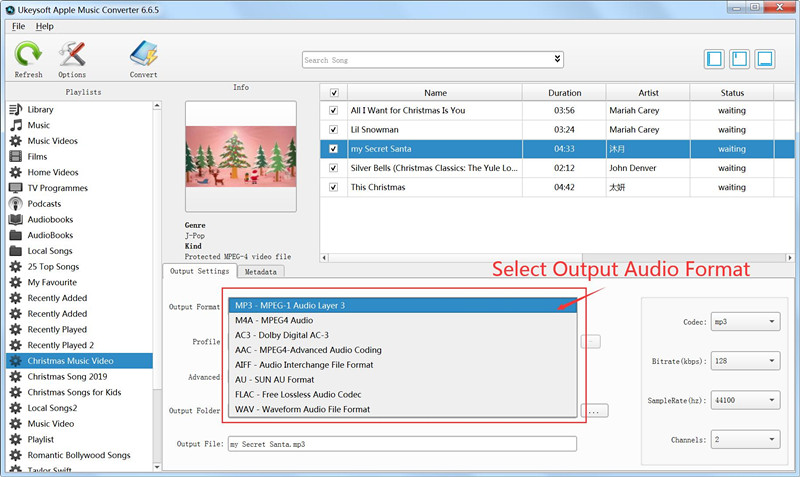This screenshot has width=800, height=477.
Task: Select the Recently Played playlist
Action: tap(57, 330)
